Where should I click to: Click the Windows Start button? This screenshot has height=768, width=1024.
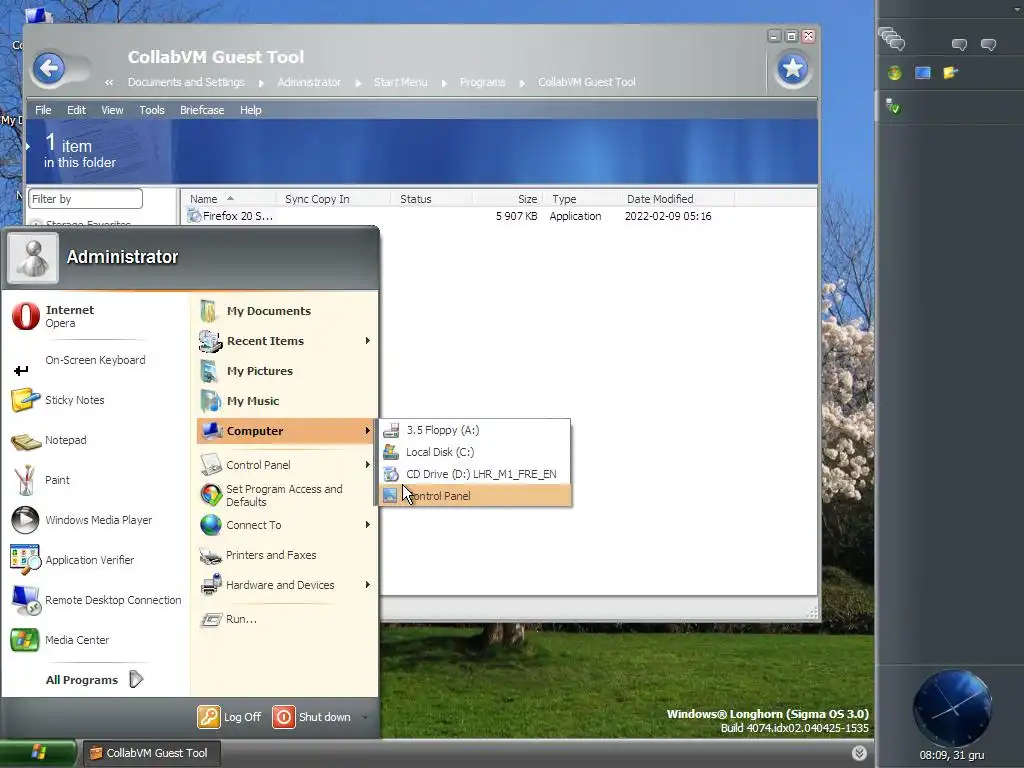pyautogui.click(x=38, y=753)
